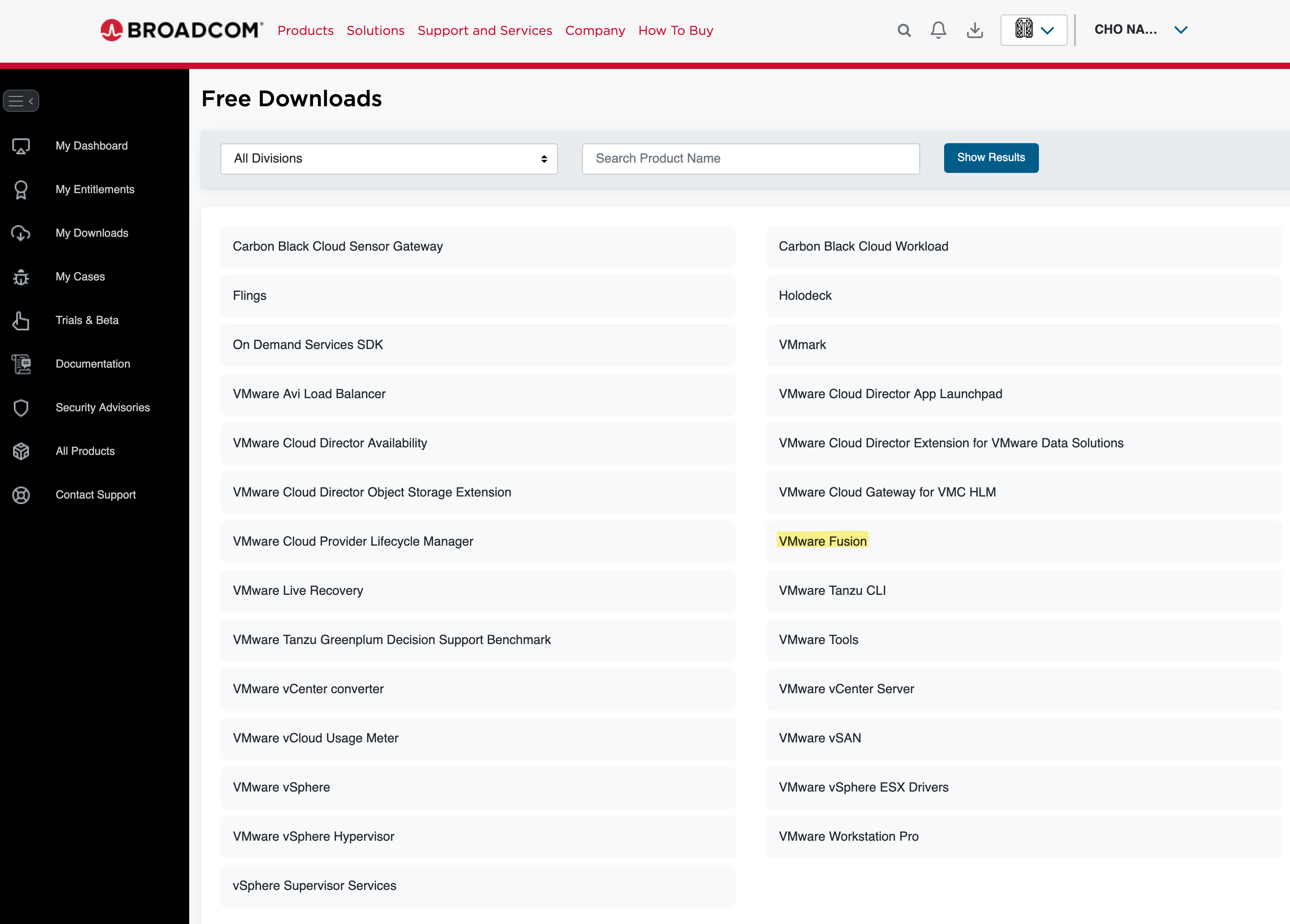
Task: Open notifications bell icon
Action: (x=939, y=30)
